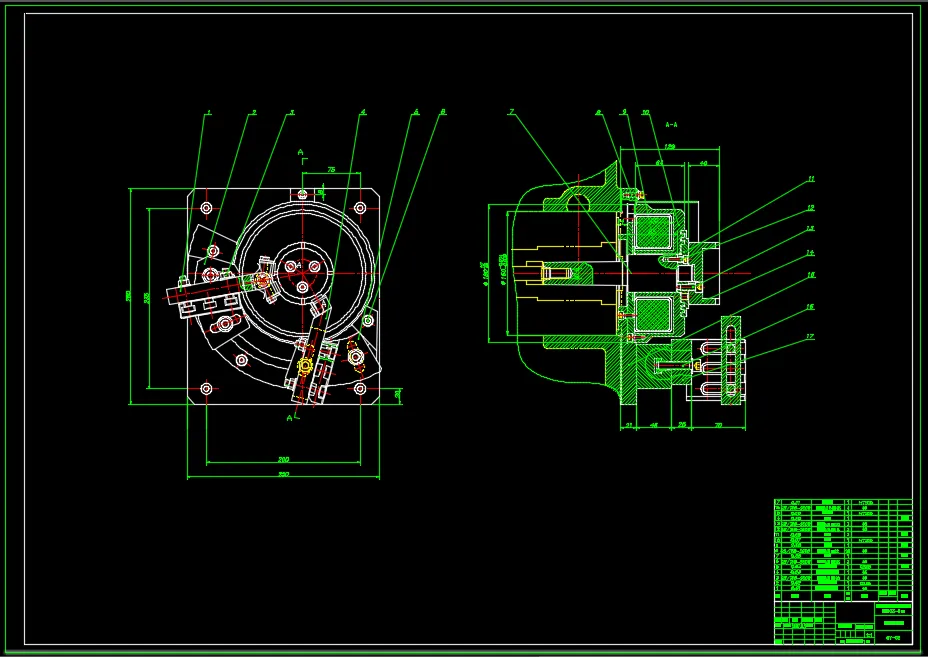Select part balloon number 11 label
Screen dimensions: 928x657
tap(810, 179)
